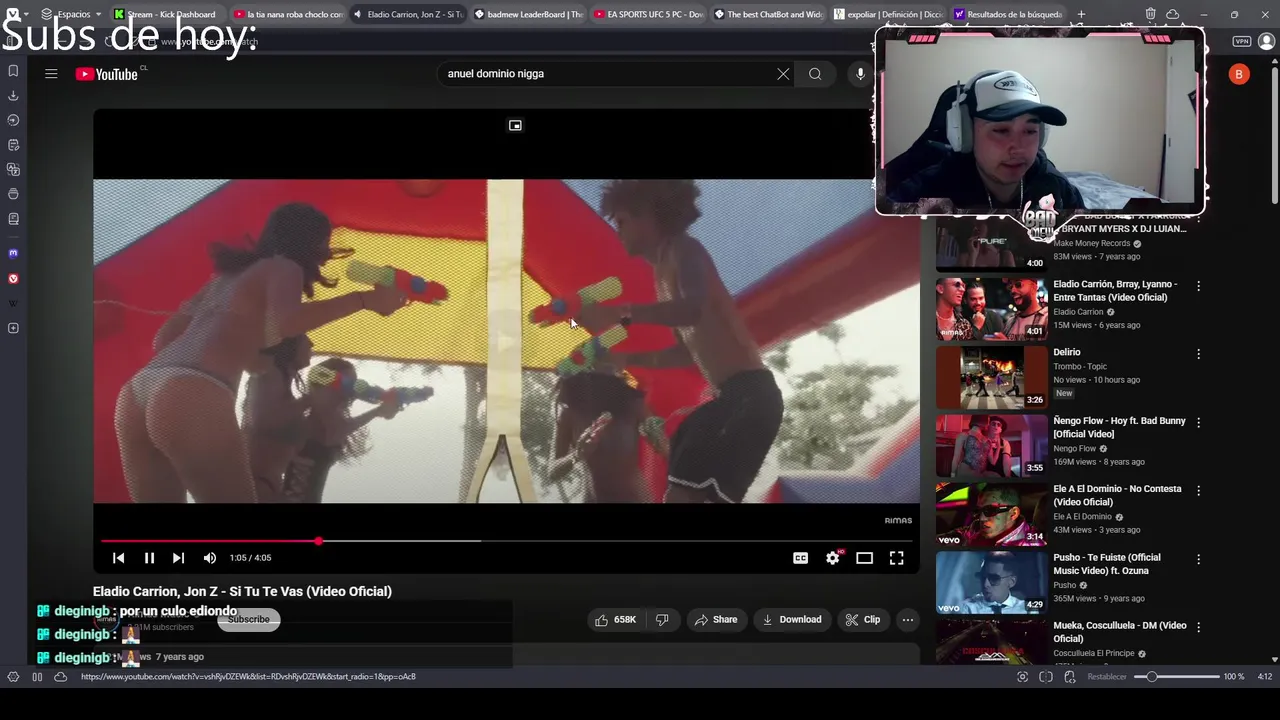Open sidebar settings gear at bottom left
This screenshot has width=1280, height=720.
[x=13, y=677]
